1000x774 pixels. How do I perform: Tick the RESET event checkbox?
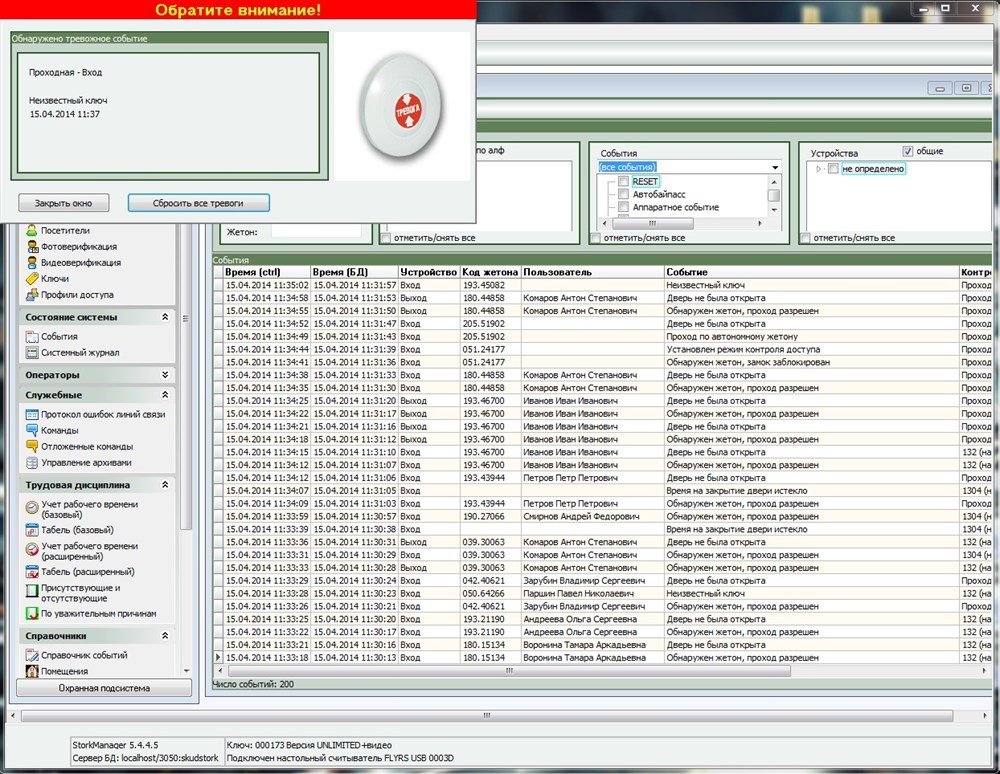[623, 182]
